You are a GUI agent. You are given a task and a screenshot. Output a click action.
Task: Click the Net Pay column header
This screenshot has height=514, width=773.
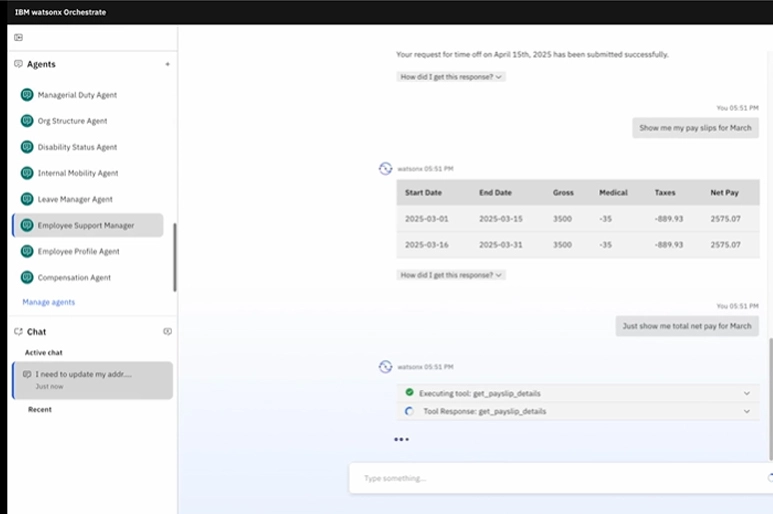click(724, 193)
